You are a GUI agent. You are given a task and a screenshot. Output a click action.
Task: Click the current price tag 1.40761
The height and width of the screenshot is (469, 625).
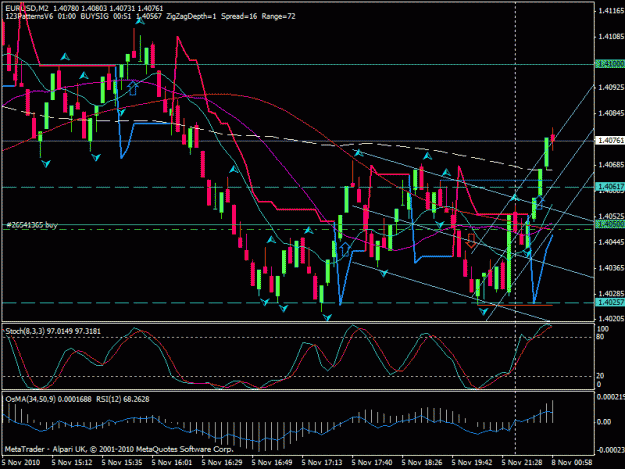pos(610,140)
